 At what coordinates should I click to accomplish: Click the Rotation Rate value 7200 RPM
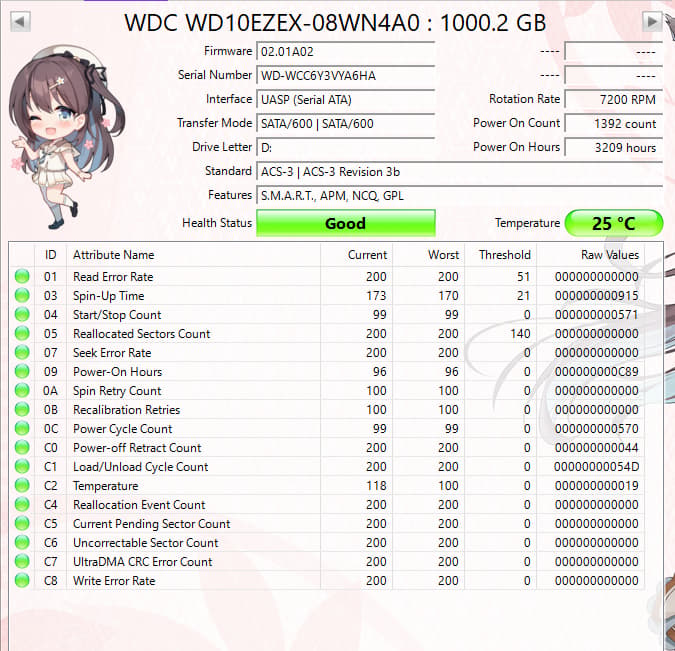pos(613,100)
